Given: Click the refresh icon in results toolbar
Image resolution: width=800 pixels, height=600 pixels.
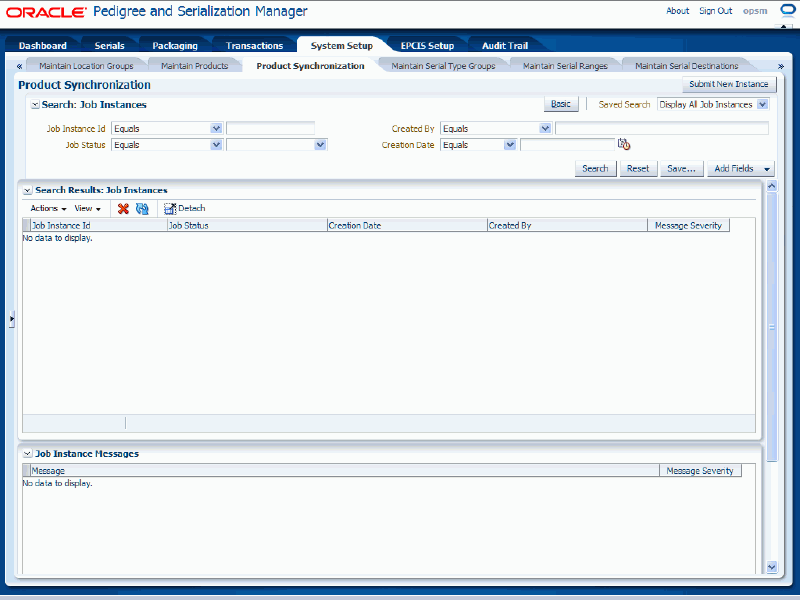Looking at the screenshot, I should click(x=142, y=208).
